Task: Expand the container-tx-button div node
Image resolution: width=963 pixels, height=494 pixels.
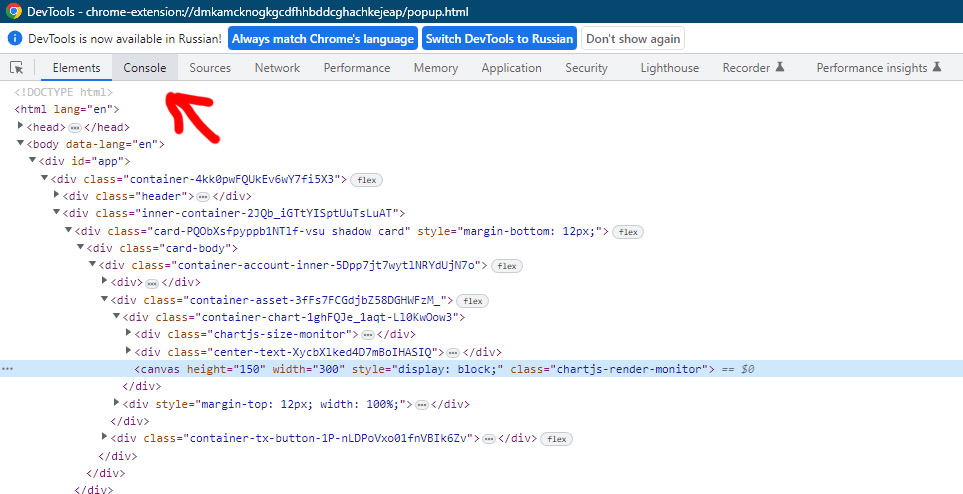Action: point(104,437)
